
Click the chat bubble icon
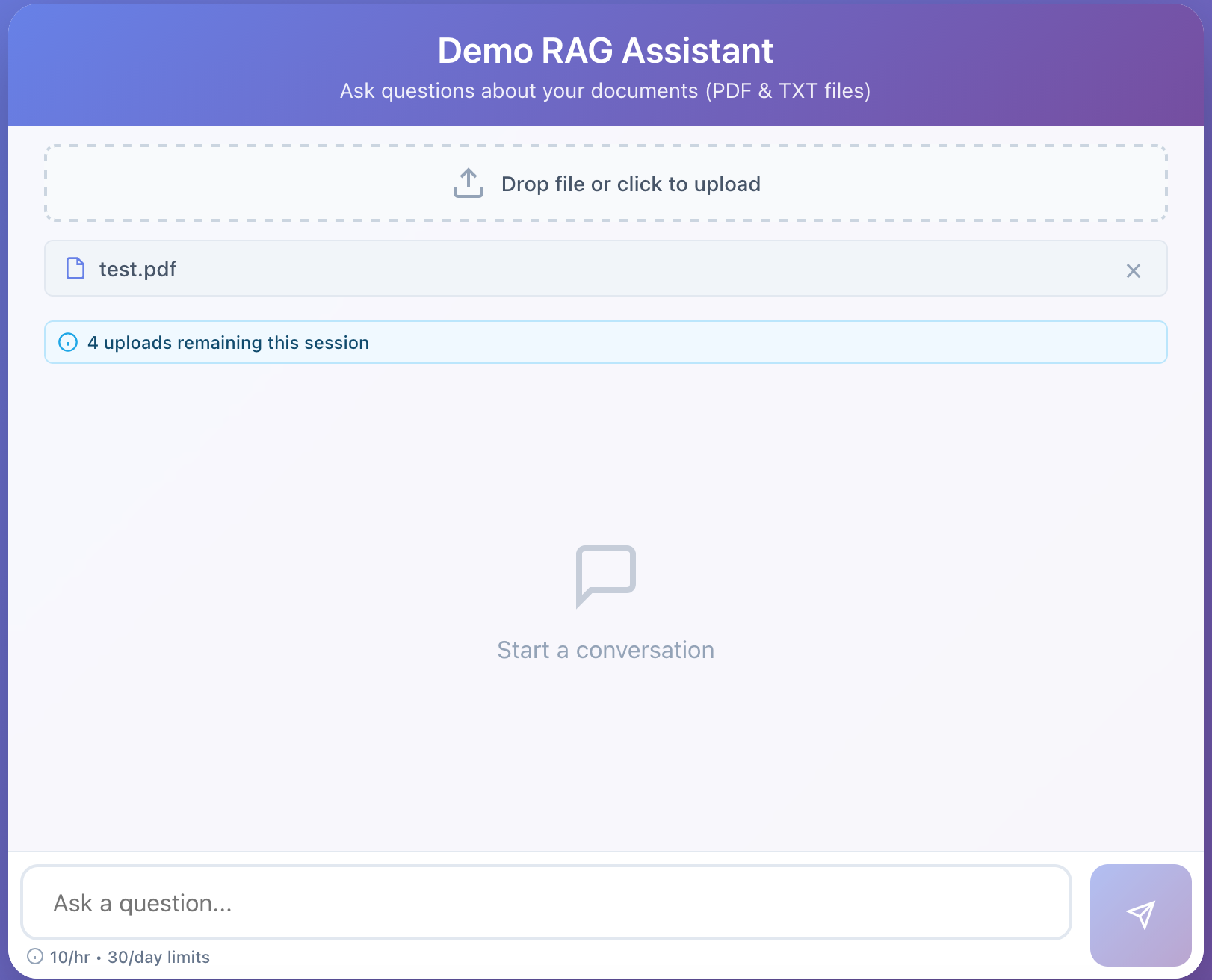pyautogui.click(x=606, y=576)
